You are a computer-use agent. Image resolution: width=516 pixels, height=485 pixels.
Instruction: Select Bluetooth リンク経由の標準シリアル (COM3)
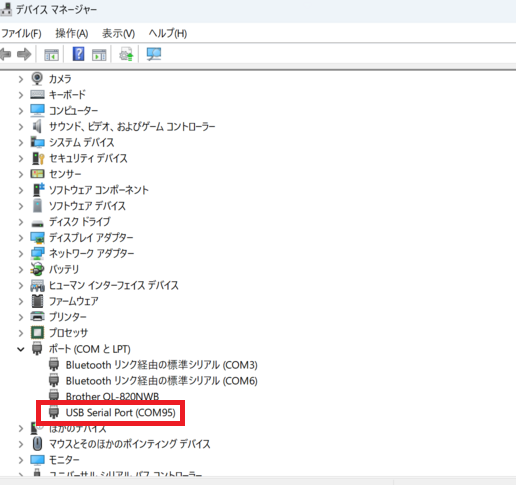pyautogui.click(x=162, y=365)
